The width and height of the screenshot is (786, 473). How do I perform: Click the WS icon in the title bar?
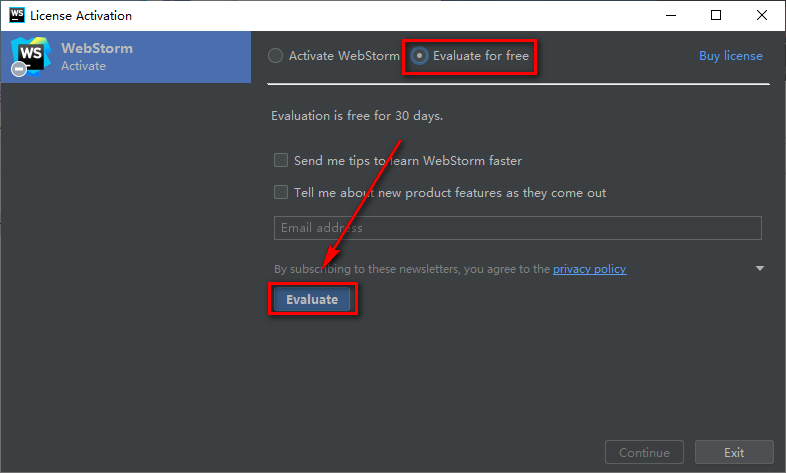17,15
